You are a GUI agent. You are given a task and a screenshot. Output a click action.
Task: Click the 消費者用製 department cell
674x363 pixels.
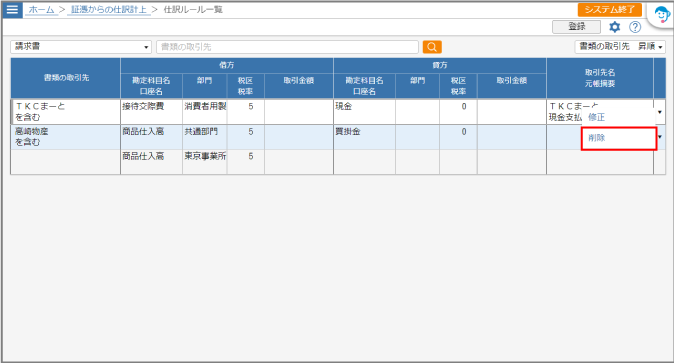coord(205,112)
